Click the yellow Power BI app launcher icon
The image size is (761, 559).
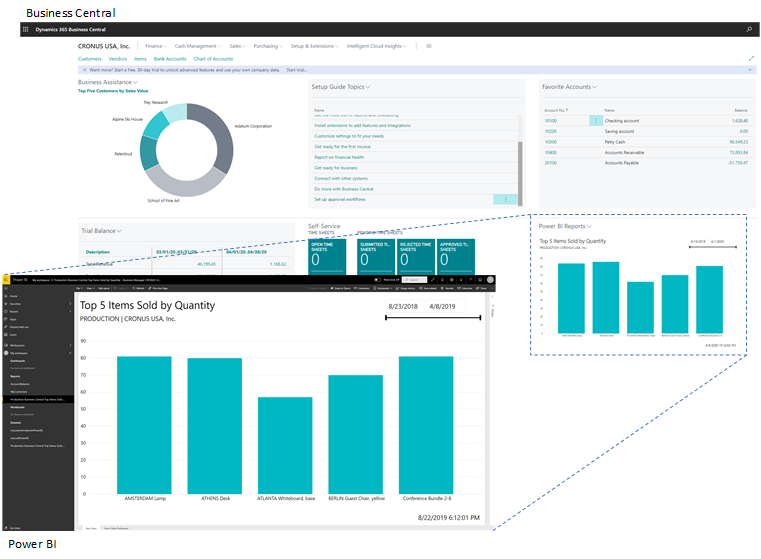[6, 281]
